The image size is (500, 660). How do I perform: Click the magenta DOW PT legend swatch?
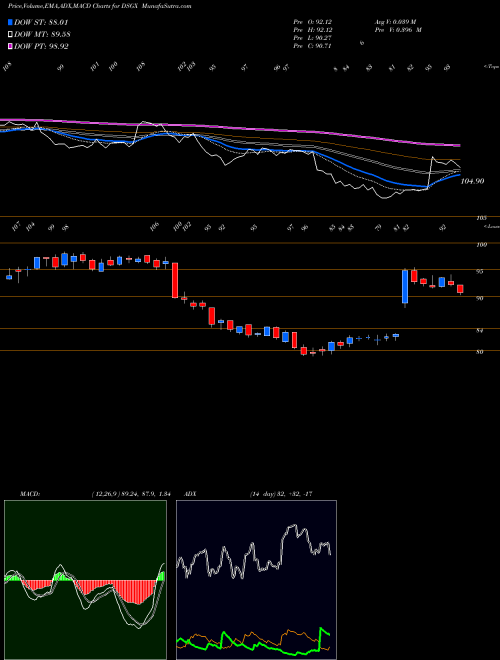(10, 46)
